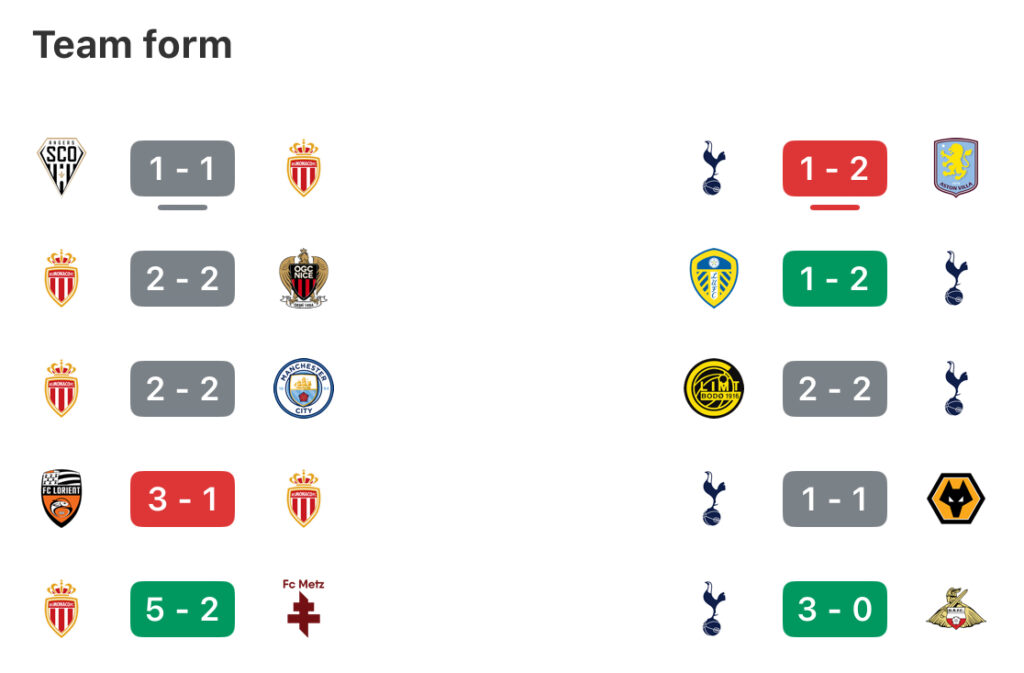Screen dimensions: 1024x673
Task: Select the Doncaster Rovers crest
Action: point(955,608)
